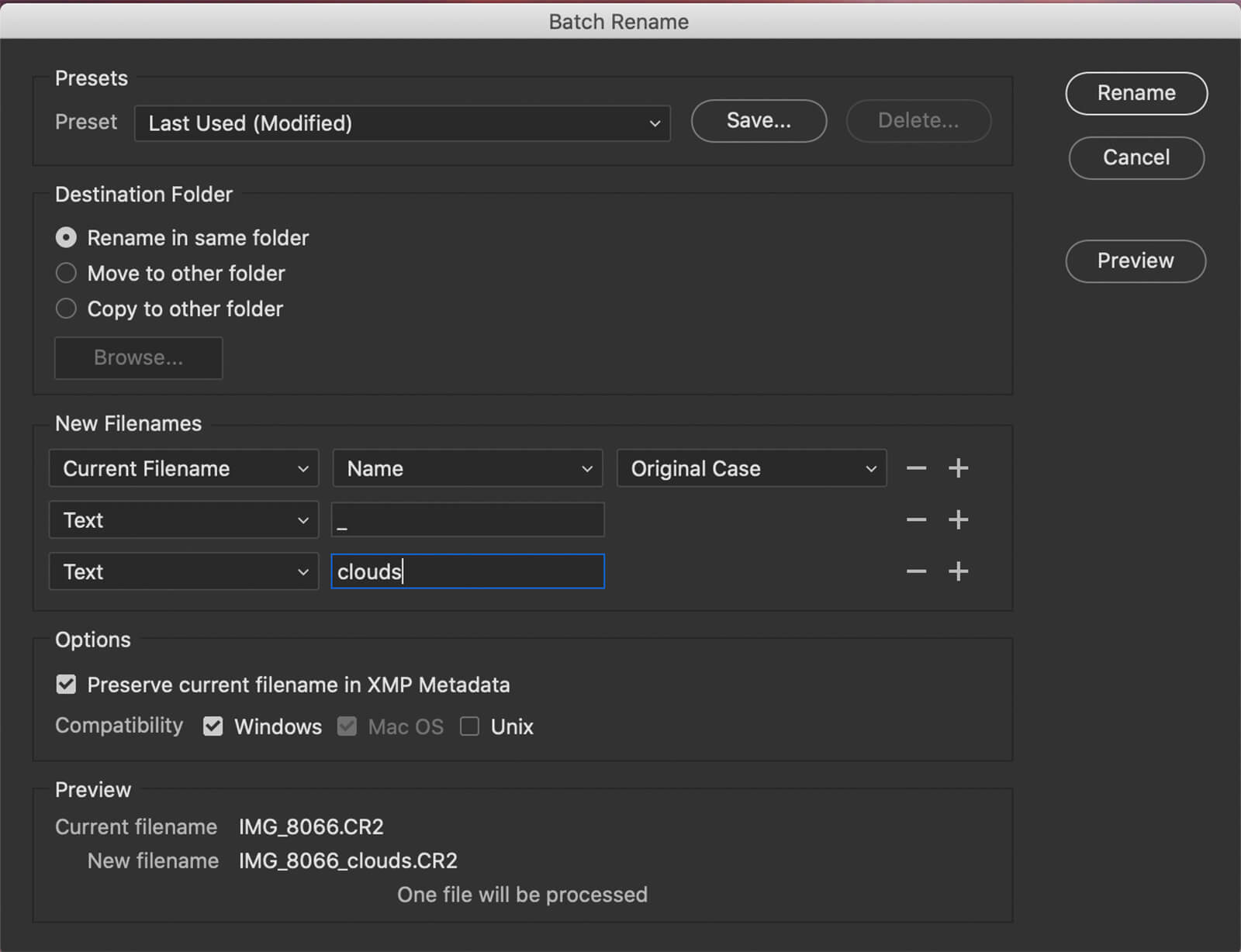Remove the underscore Text row with minus
The height and width of the screenshot is (952, 1241).
(916, 519)
